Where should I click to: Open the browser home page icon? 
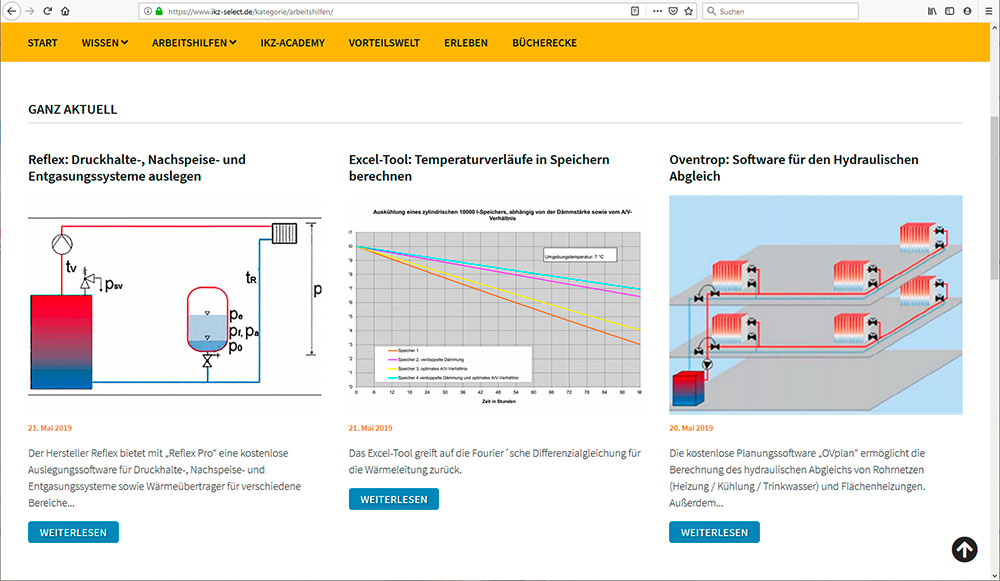click(x=65, y=11)
